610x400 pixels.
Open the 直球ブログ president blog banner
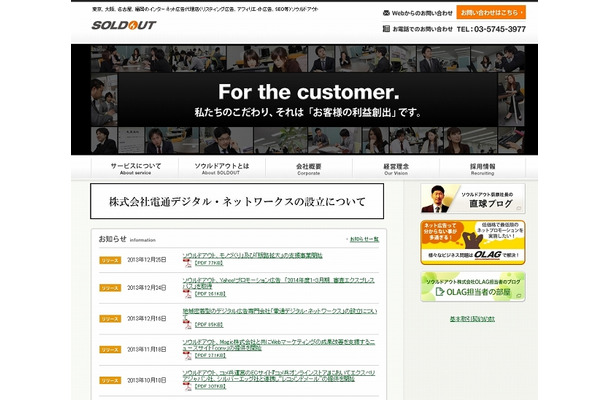473,198
